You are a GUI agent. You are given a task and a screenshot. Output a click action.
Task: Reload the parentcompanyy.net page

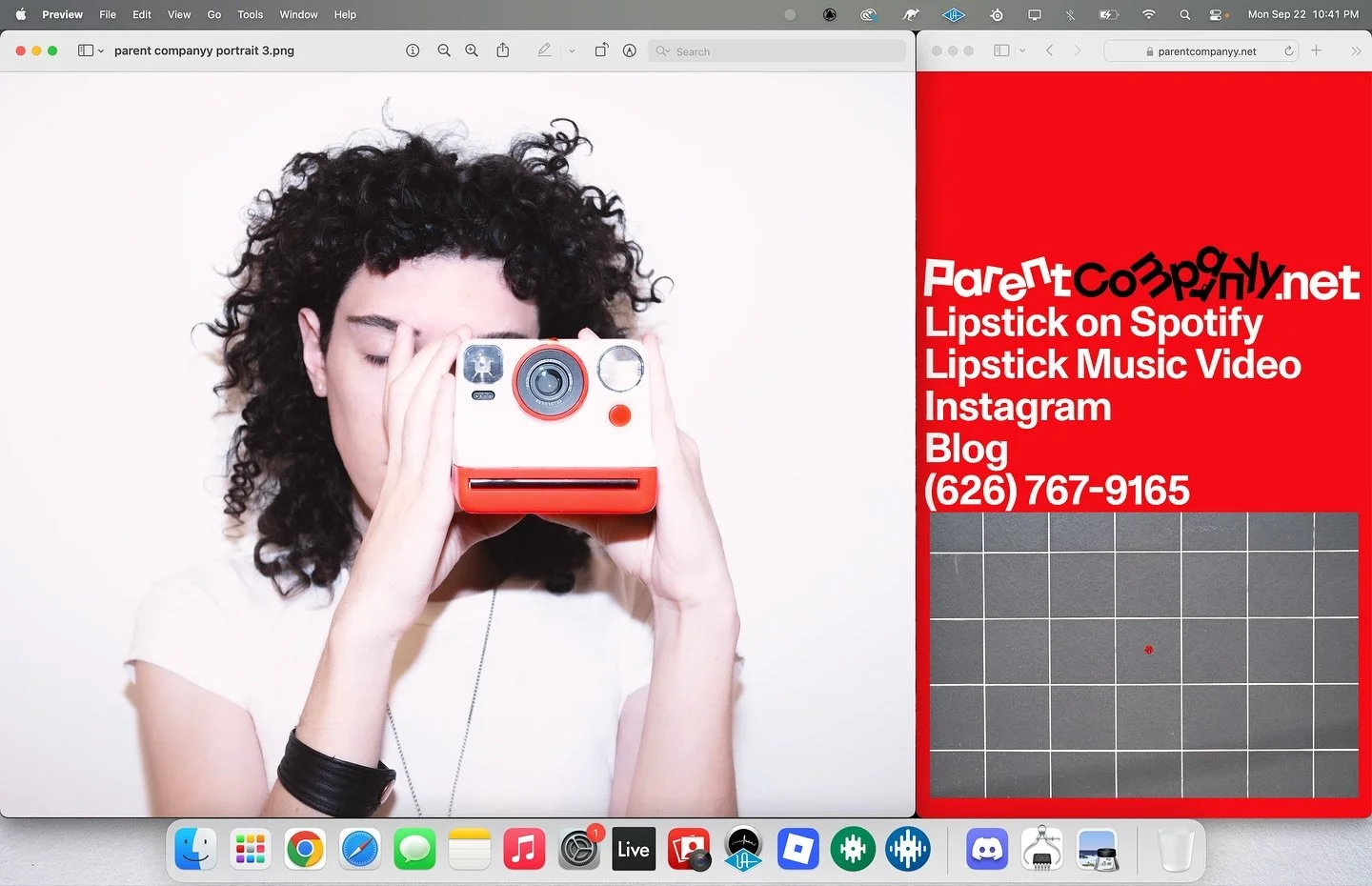click(x=1289, y=51)
